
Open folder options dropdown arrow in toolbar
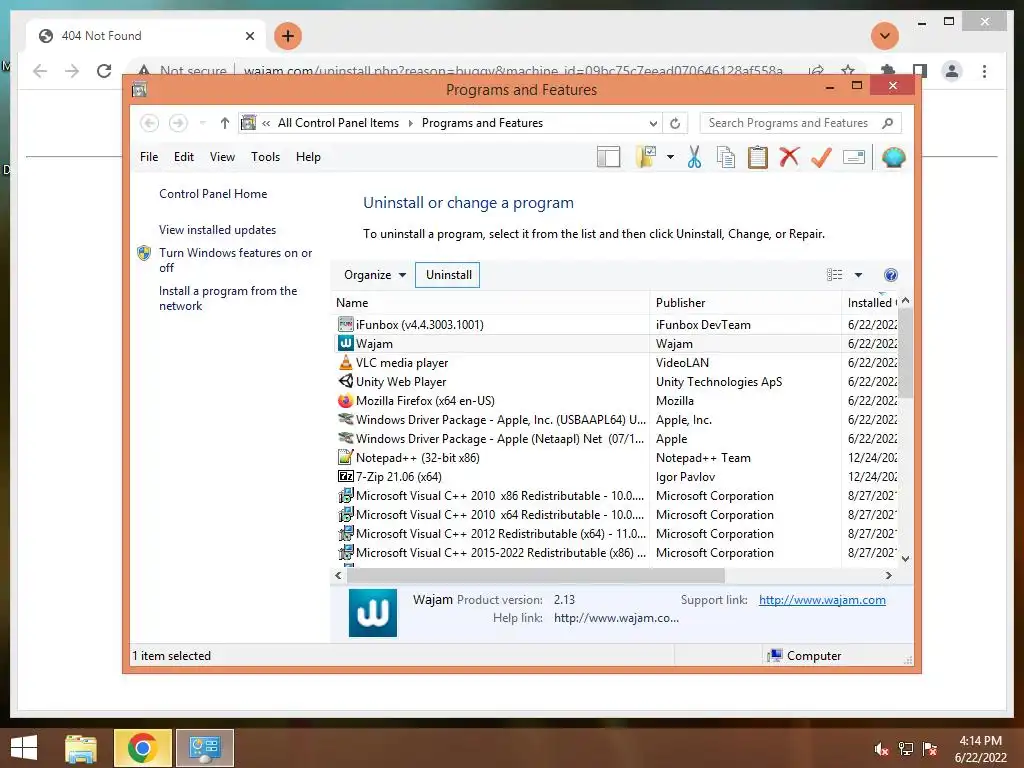coord(670,157)
